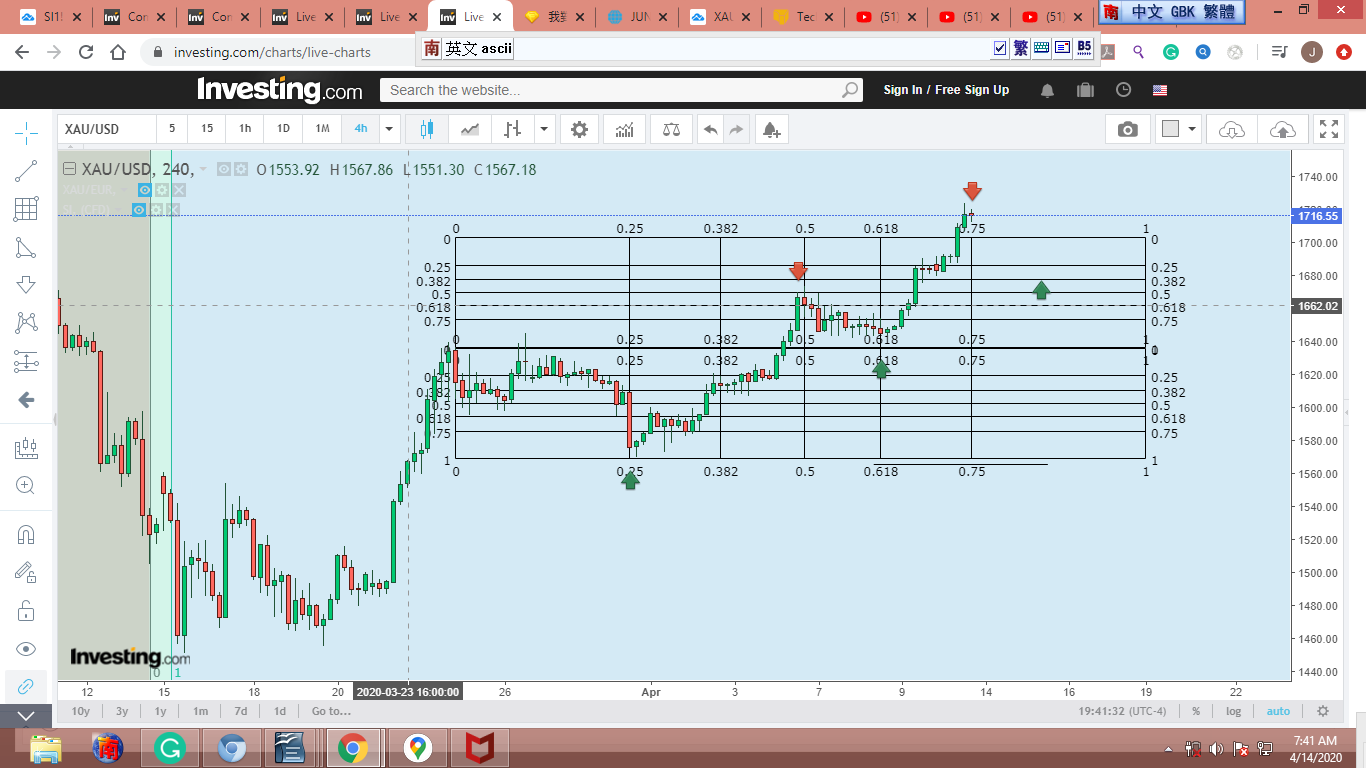Toggle log scale on price axis
This screenshot has height=768, width=1366.
(1233, 711)
